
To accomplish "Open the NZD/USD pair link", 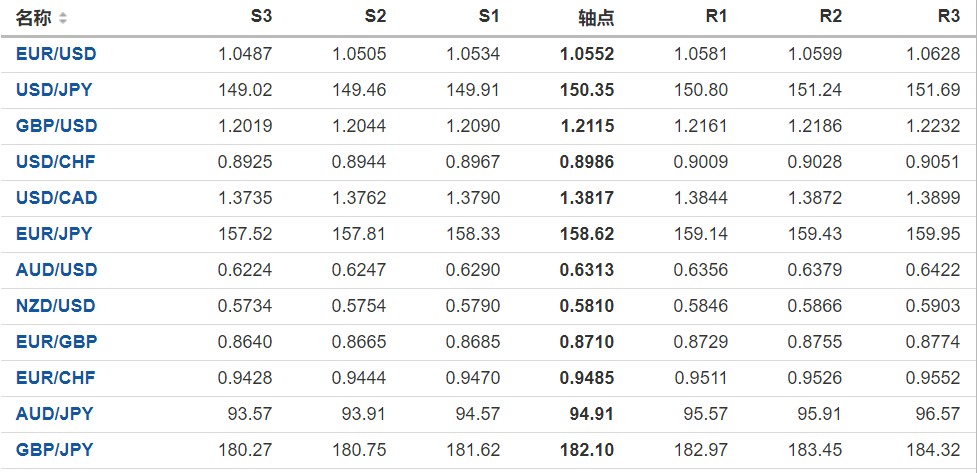I will tap(56, 306).
